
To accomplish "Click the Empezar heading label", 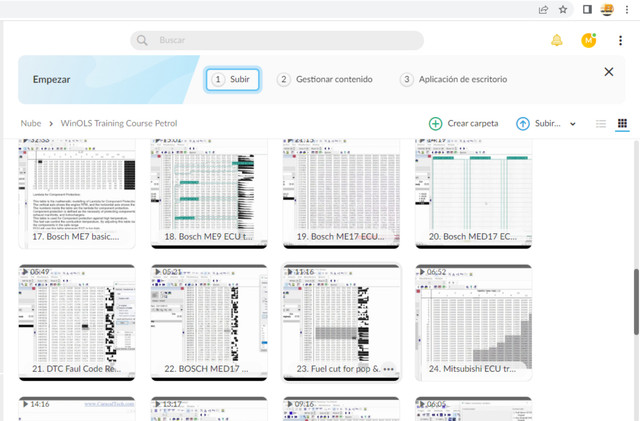I will [x=51, y=79].
